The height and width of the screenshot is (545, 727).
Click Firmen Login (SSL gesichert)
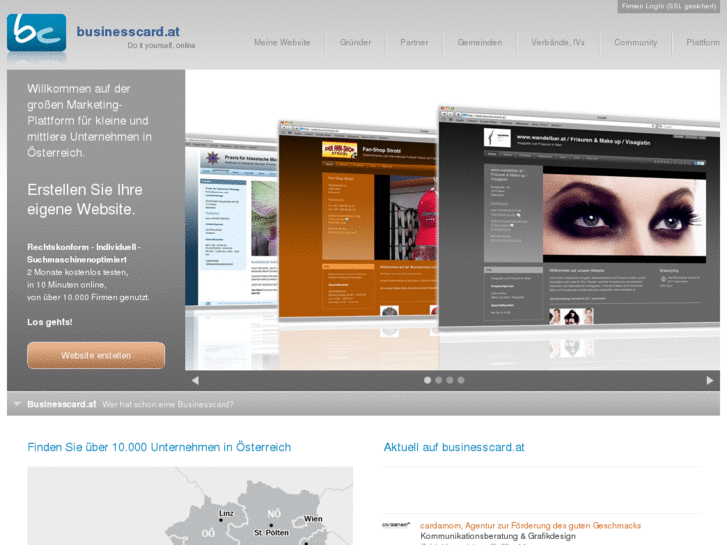pos(669,6)
